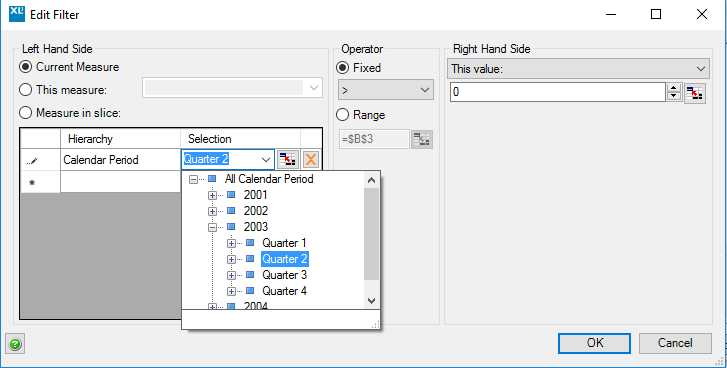
Task: Toggle the Quarter 2 selection dropdown arrow
Action: point(266,160)
